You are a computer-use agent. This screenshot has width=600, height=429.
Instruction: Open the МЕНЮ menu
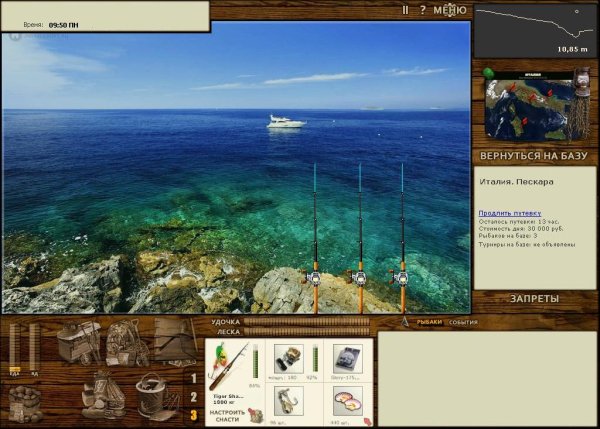(450, 10)
